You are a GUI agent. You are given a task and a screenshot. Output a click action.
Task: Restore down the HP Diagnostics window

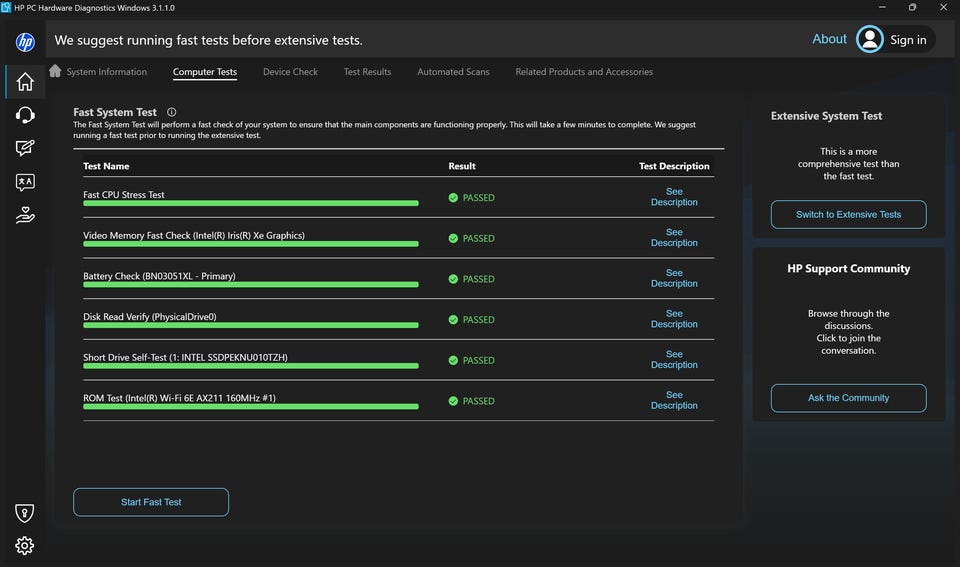912,7
